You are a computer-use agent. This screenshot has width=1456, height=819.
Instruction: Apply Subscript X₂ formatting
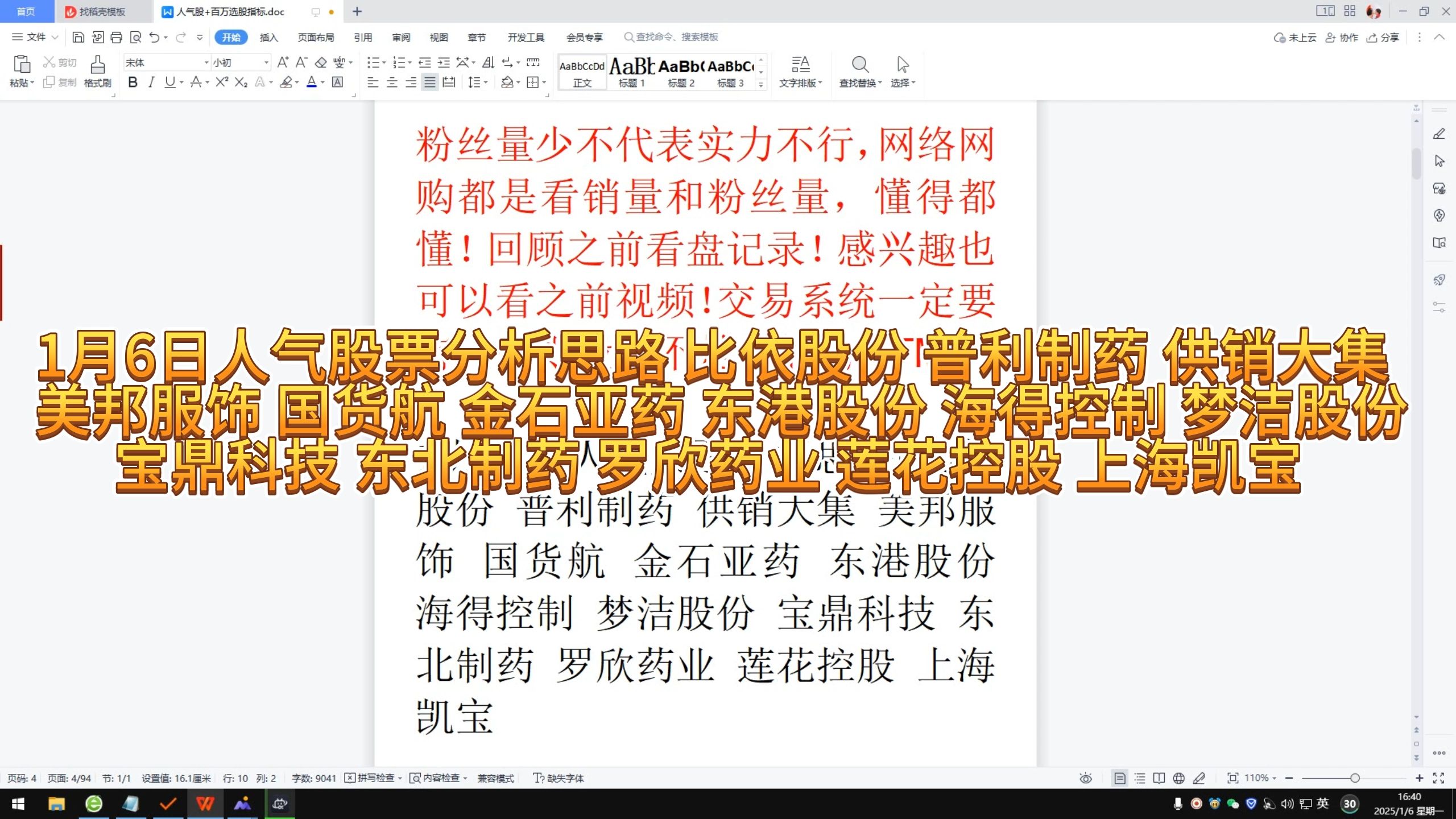click(241, 82)
